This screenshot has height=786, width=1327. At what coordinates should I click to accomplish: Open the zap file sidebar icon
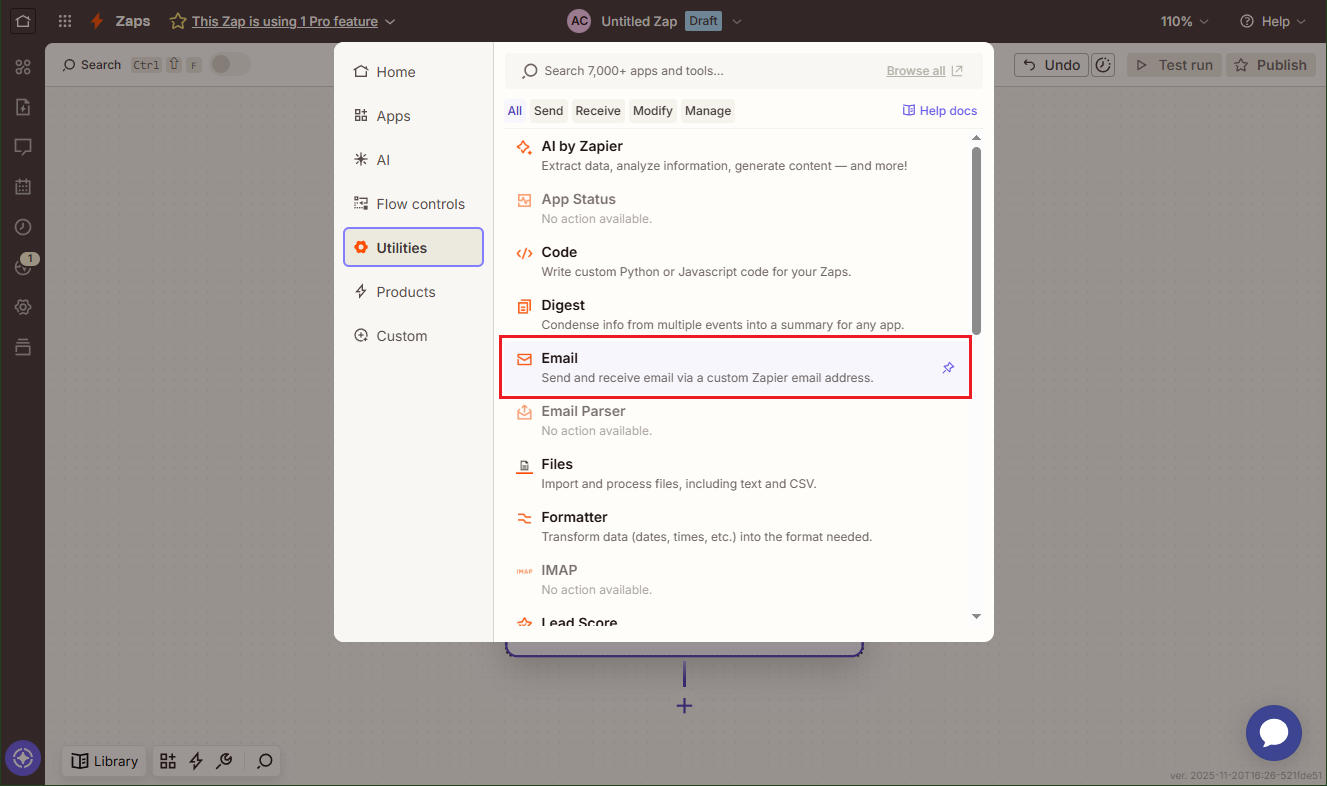pos(23,107)
